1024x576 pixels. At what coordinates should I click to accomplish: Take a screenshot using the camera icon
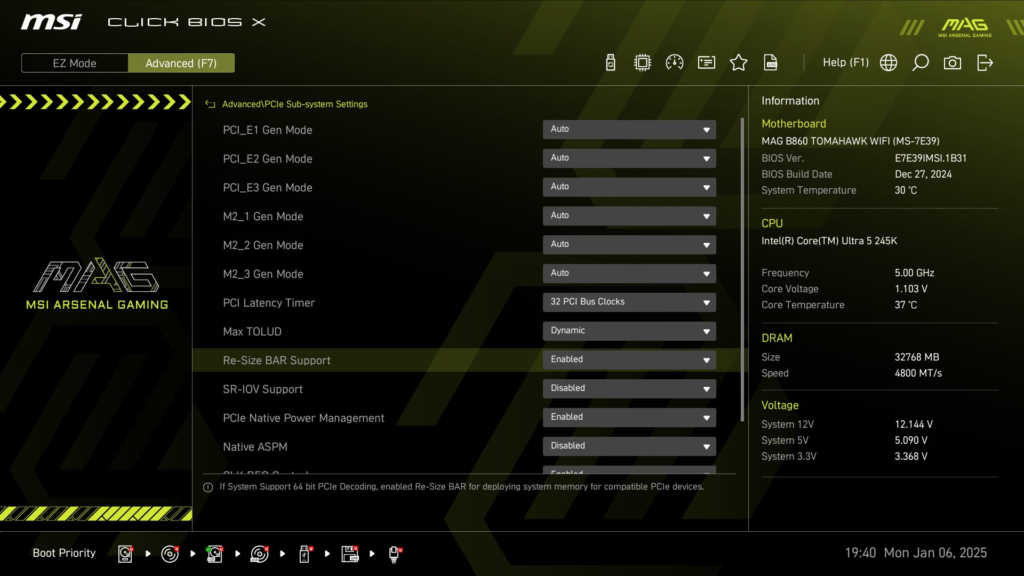tap(952, 62)
